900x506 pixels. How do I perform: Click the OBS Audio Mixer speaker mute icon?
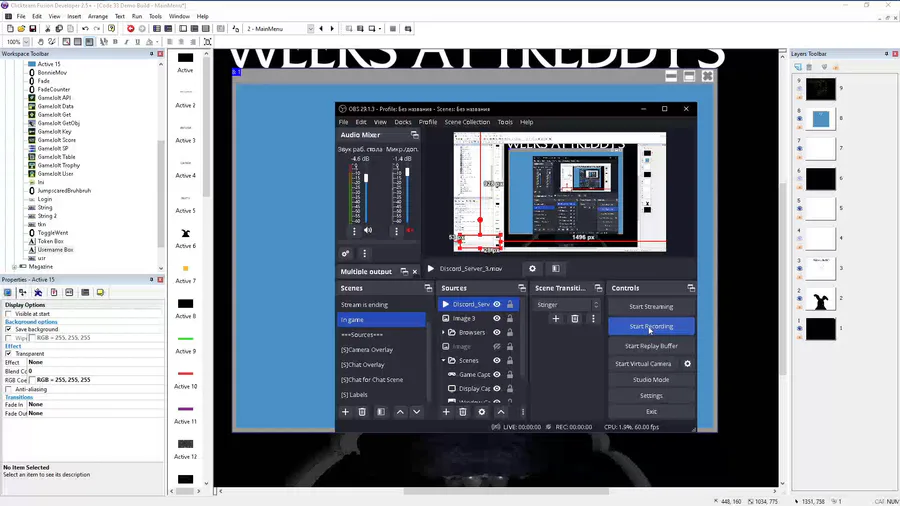coord(368,231)
